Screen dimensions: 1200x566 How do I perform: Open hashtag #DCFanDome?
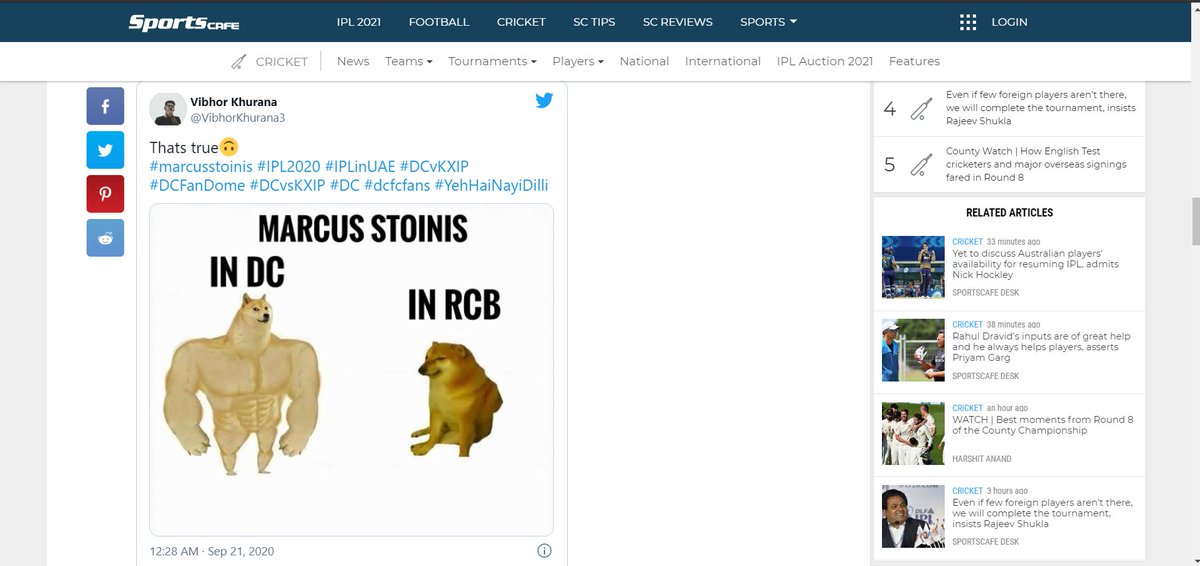pyautogui.click(x=197, y=185)
